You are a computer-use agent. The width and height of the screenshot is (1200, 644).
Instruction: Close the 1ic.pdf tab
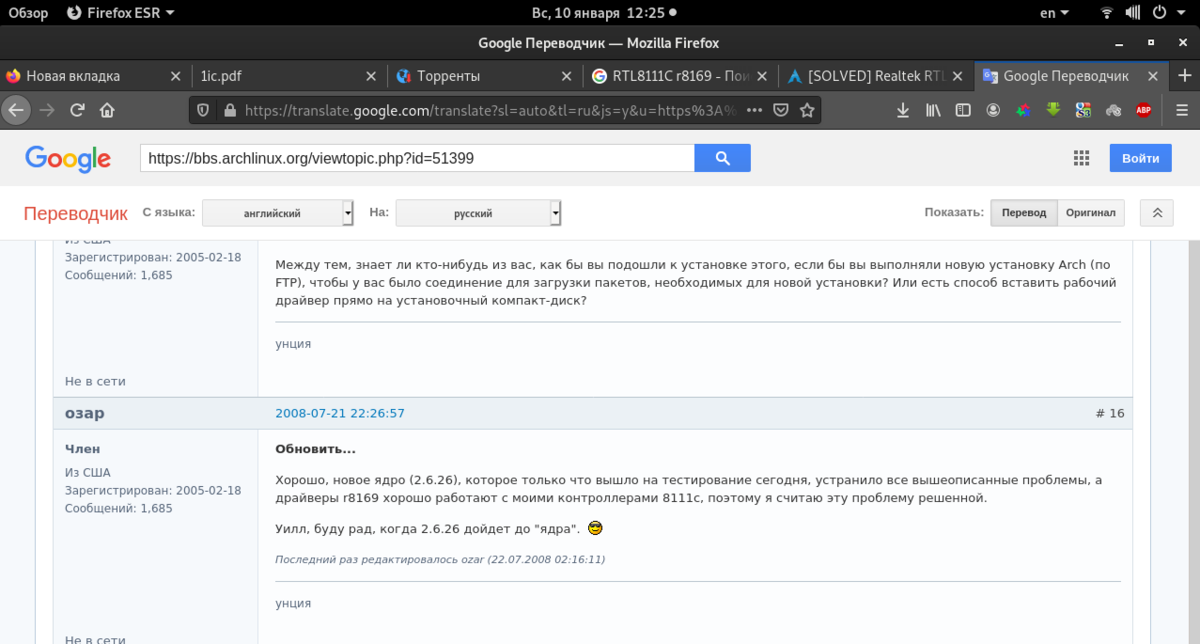click(x=371, y=76)
